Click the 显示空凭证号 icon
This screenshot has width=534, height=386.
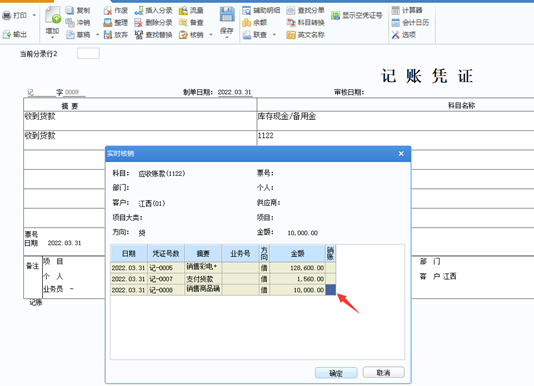tap(335, 15)
